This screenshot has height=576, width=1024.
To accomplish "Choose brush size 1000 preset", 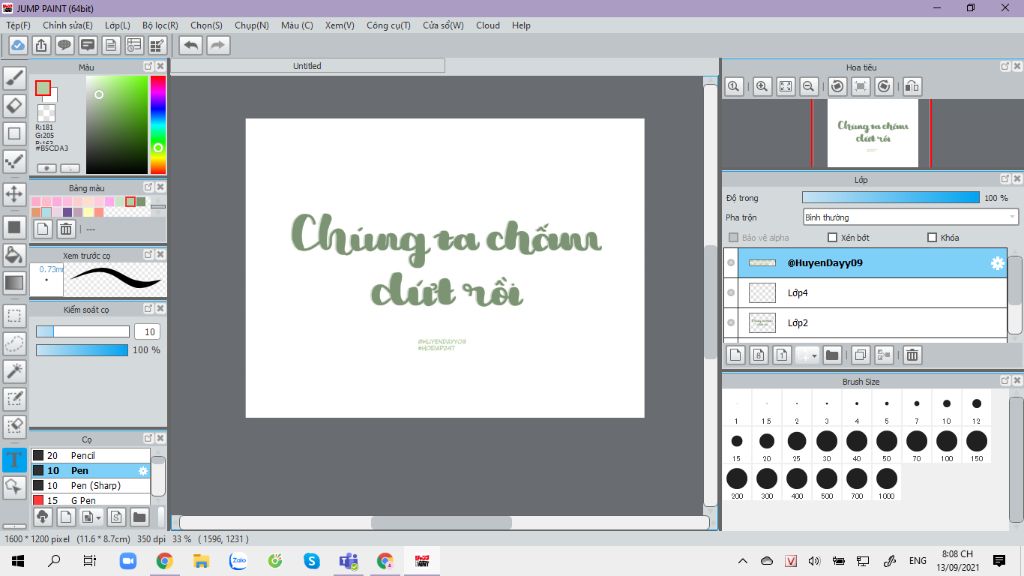I will [886, 483].
